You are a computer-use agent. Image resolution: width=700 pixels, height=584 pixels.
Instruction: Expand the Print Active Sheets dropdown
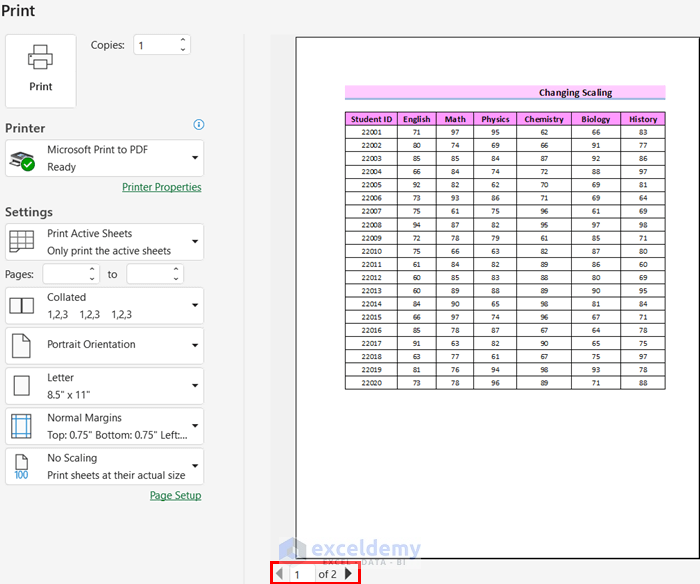[x=104, y=242]
